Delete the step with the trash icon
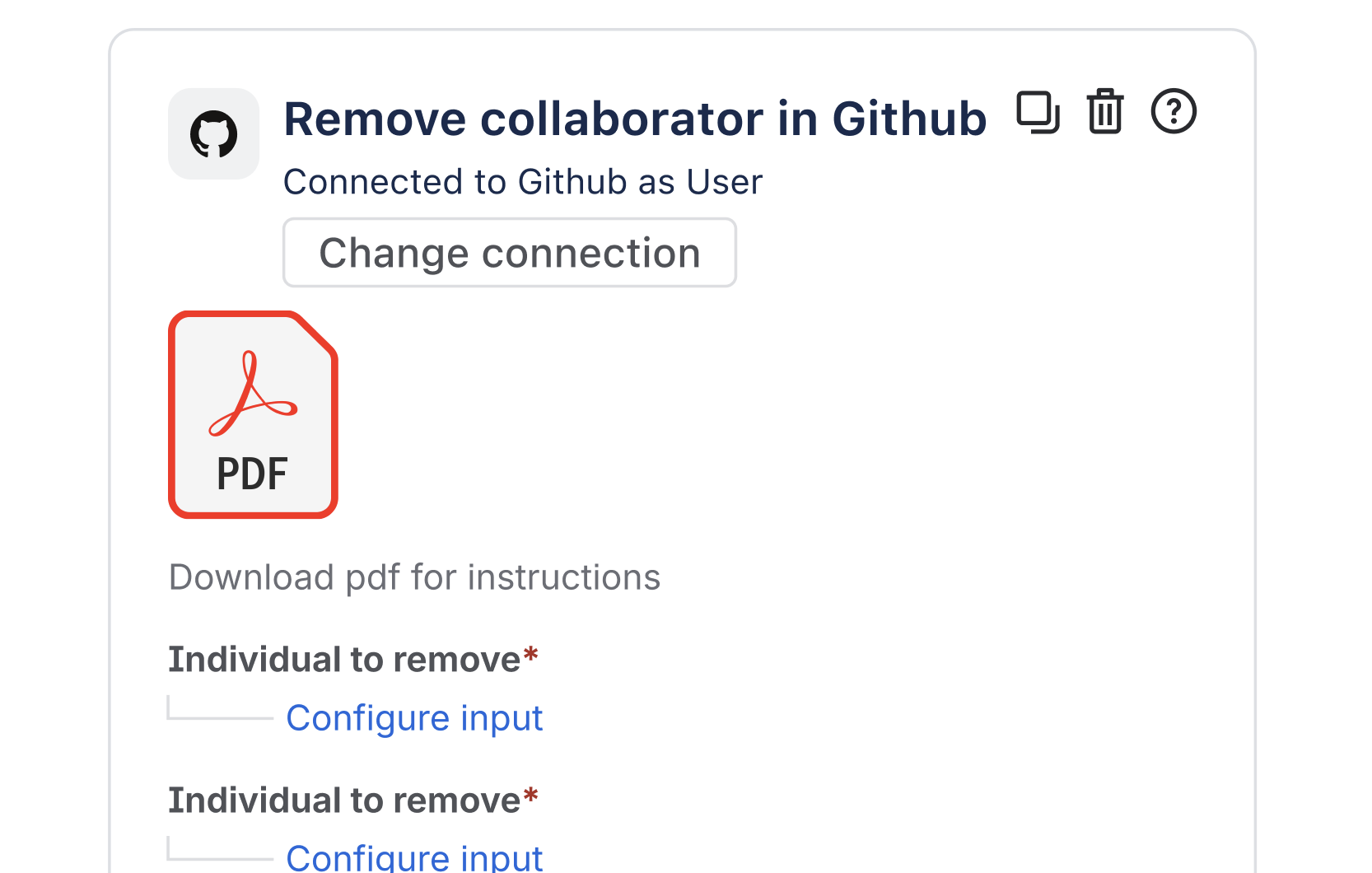Screen dimensions: 1372x873 point(1105,112)
